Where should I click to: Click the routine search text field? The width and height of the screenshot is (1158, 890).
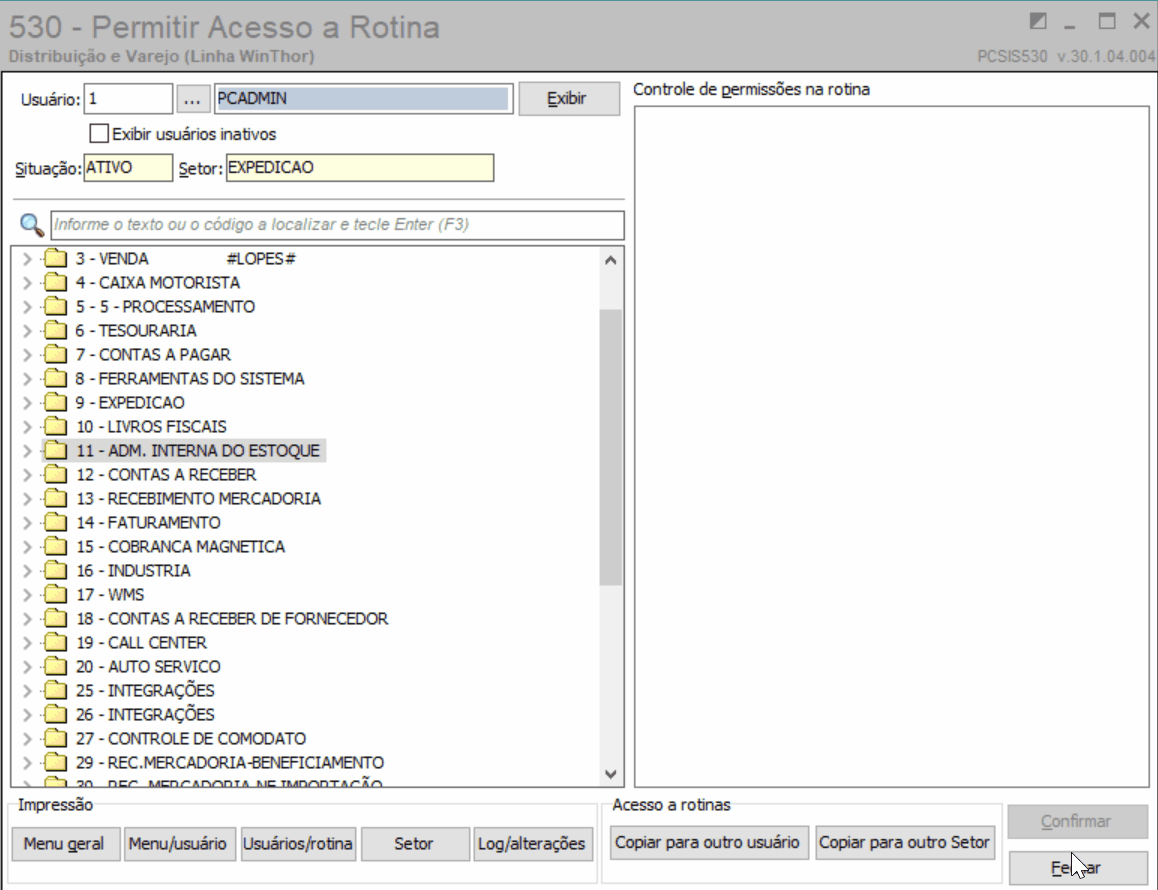(x=338, y=225)
